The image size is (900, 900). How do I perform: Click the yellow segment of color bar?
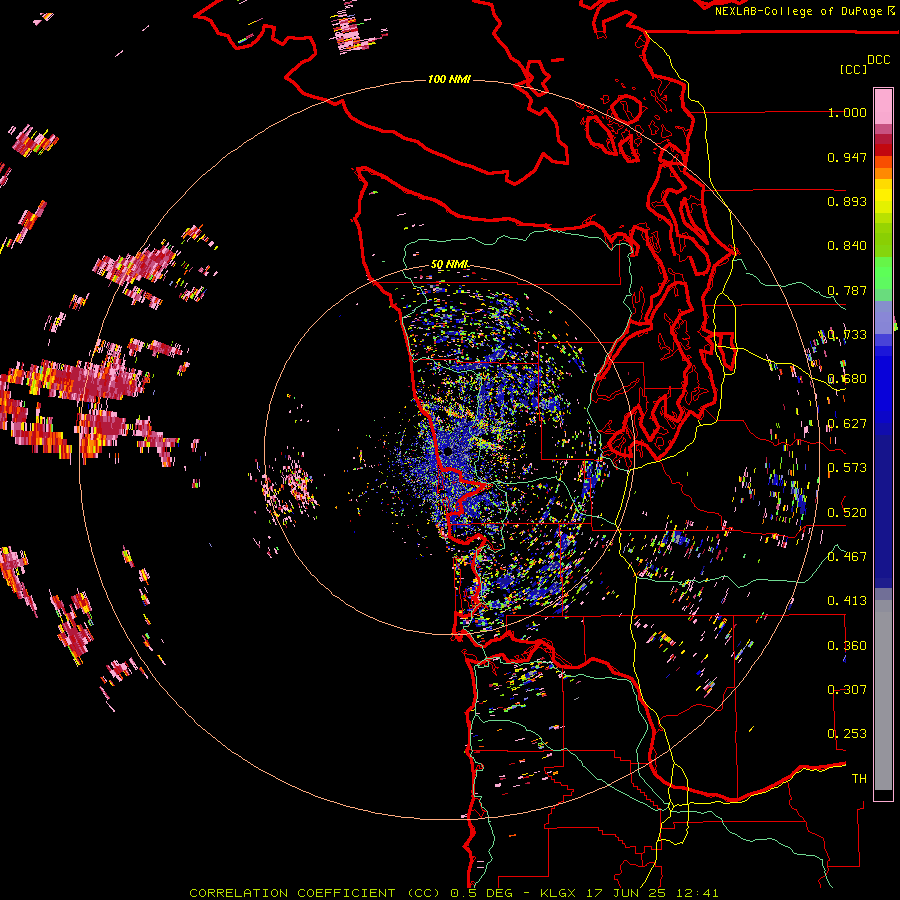click(x=883, y=196)
